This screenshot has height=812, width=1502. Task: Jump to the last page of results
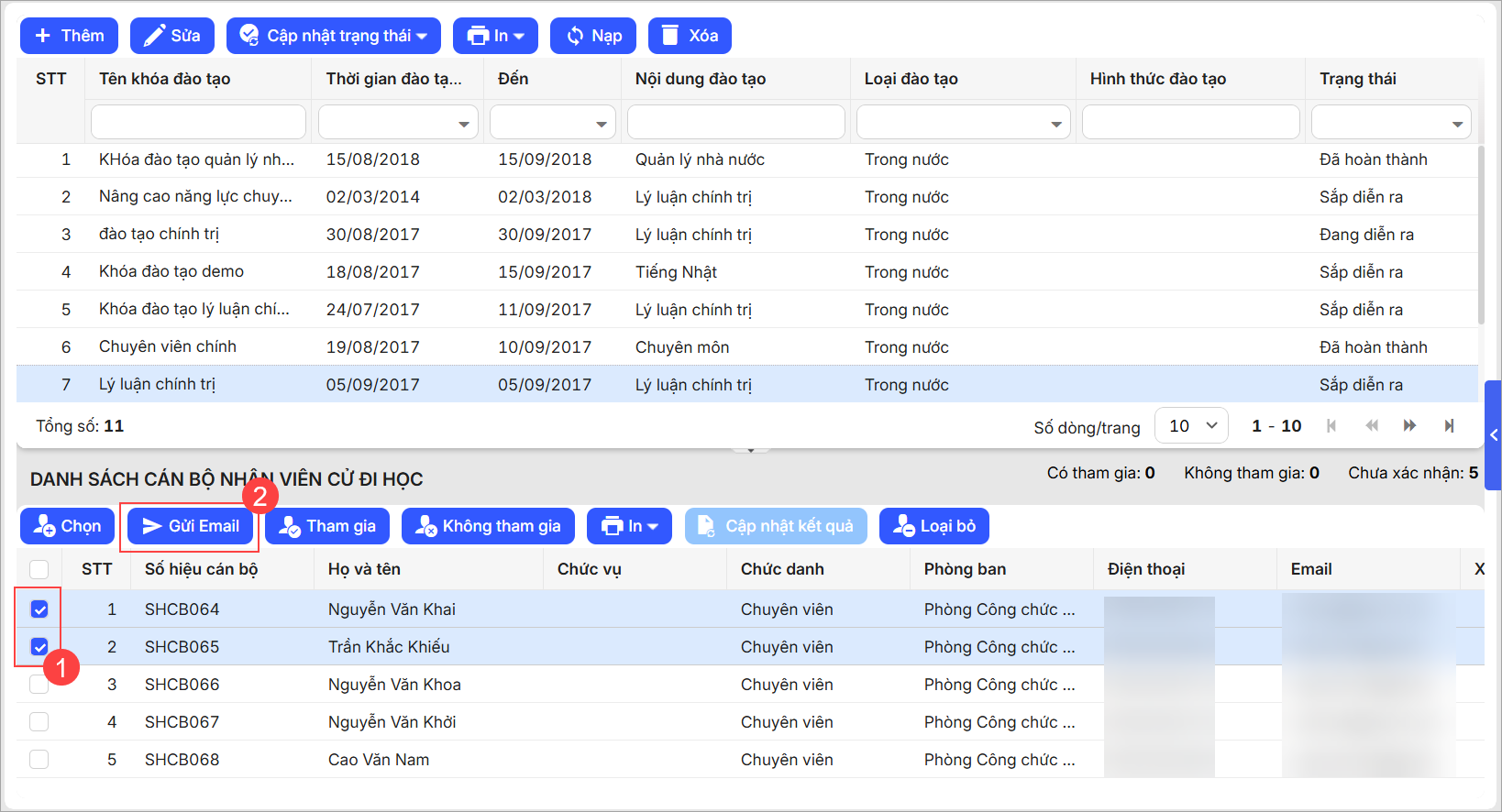(x=1449, y=425)
